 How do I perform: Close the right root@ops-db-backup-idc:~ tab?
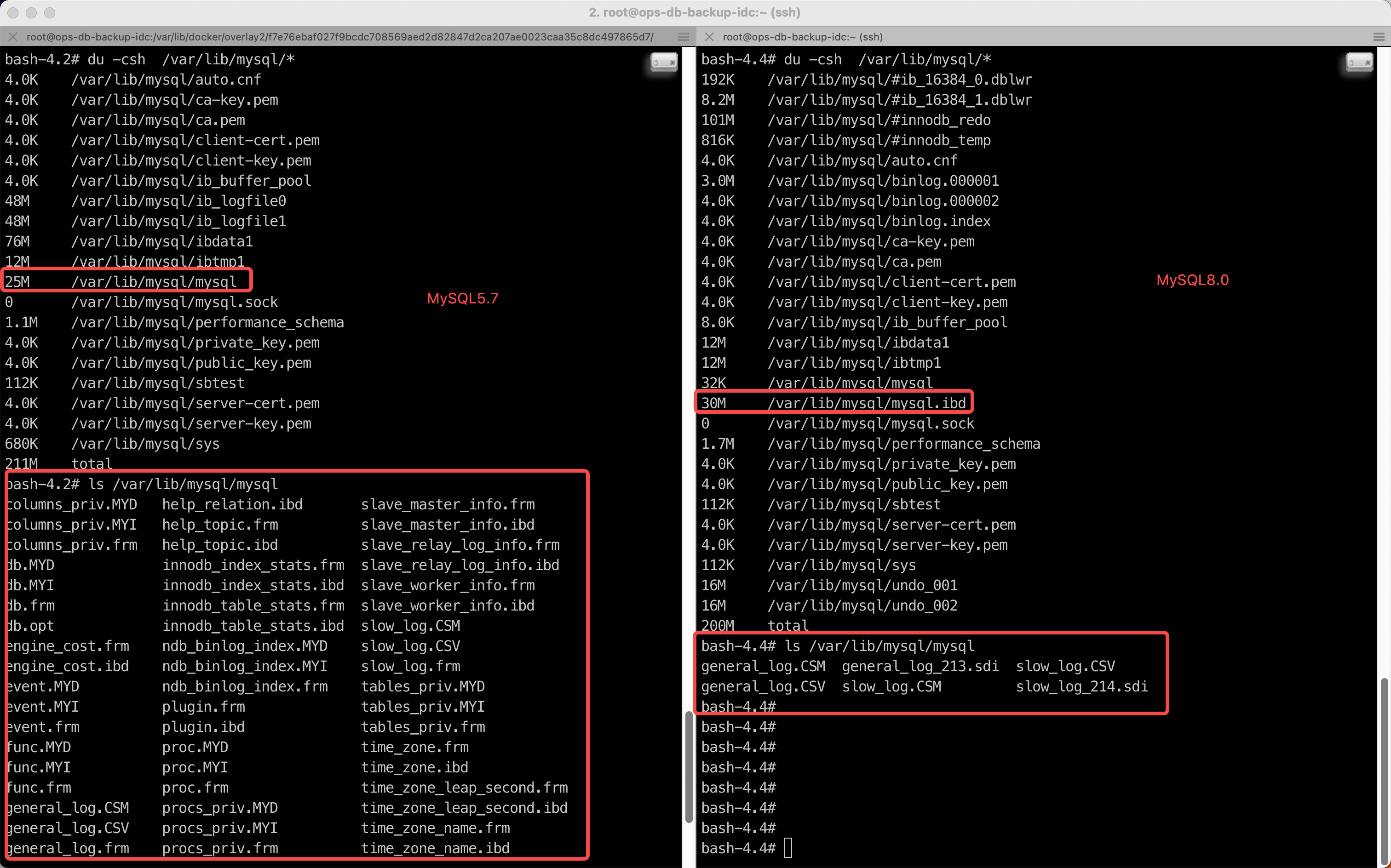(709, 37)
